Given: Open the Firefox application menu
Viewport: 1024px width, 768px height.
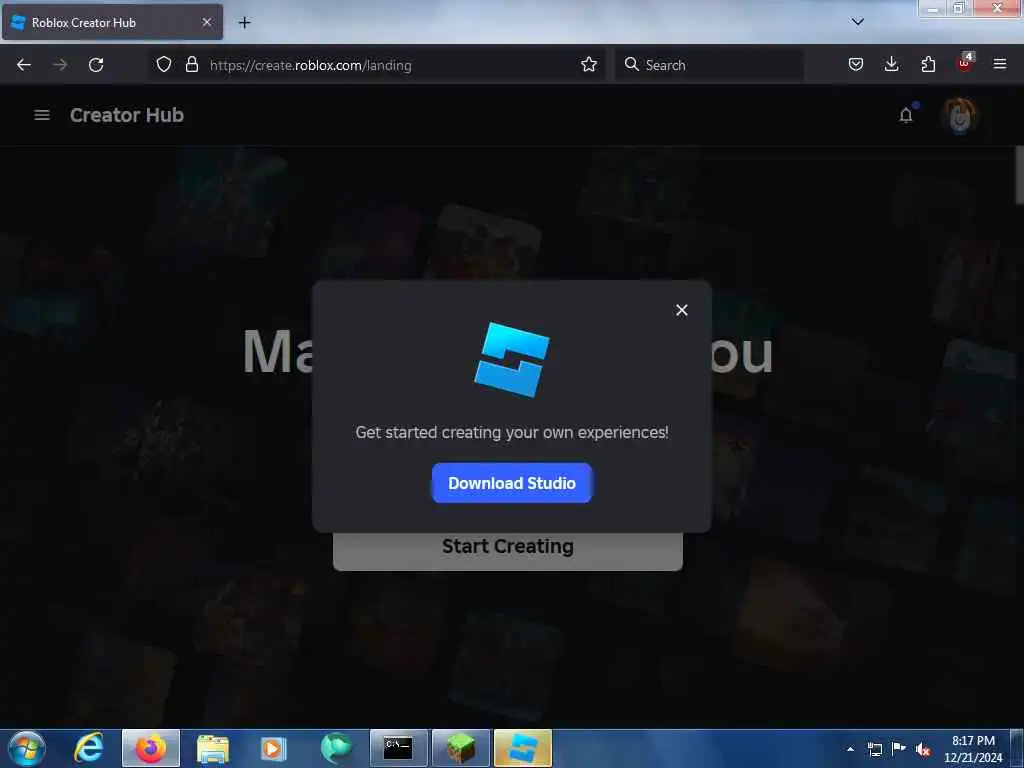Looking at the screenshot, I should pyautogui.click(x=1000, y=64).
